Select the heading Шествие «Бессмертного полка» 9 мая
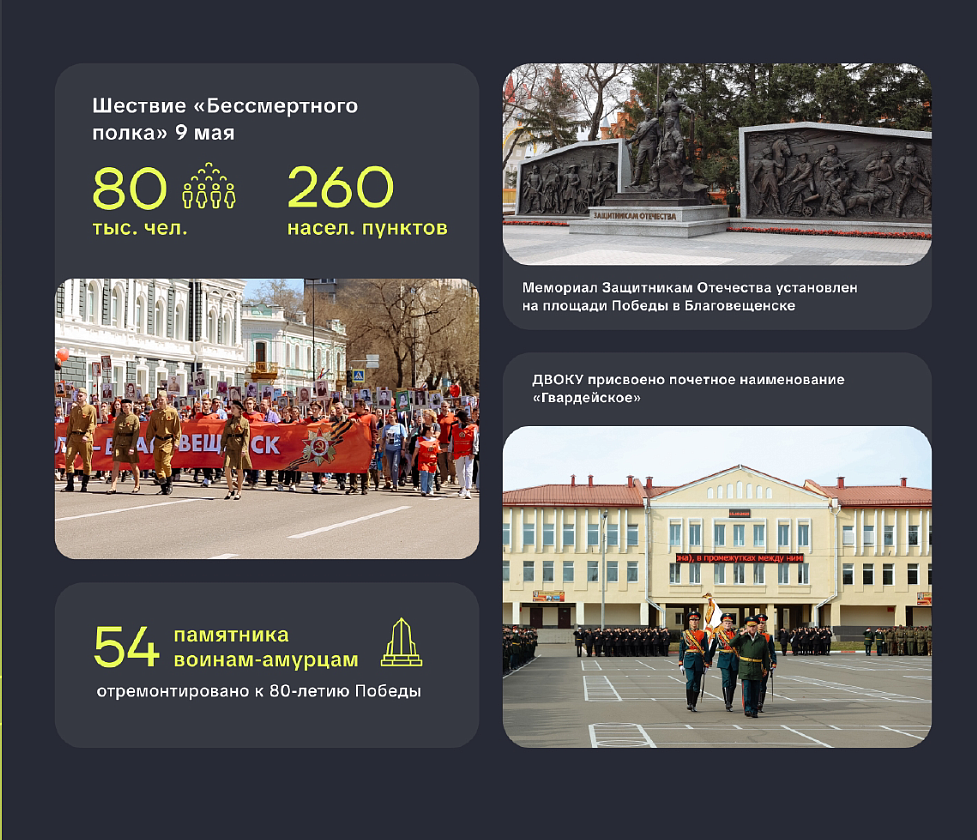The height and width of the screenshot is (840, 977). (x=225, y=119)
